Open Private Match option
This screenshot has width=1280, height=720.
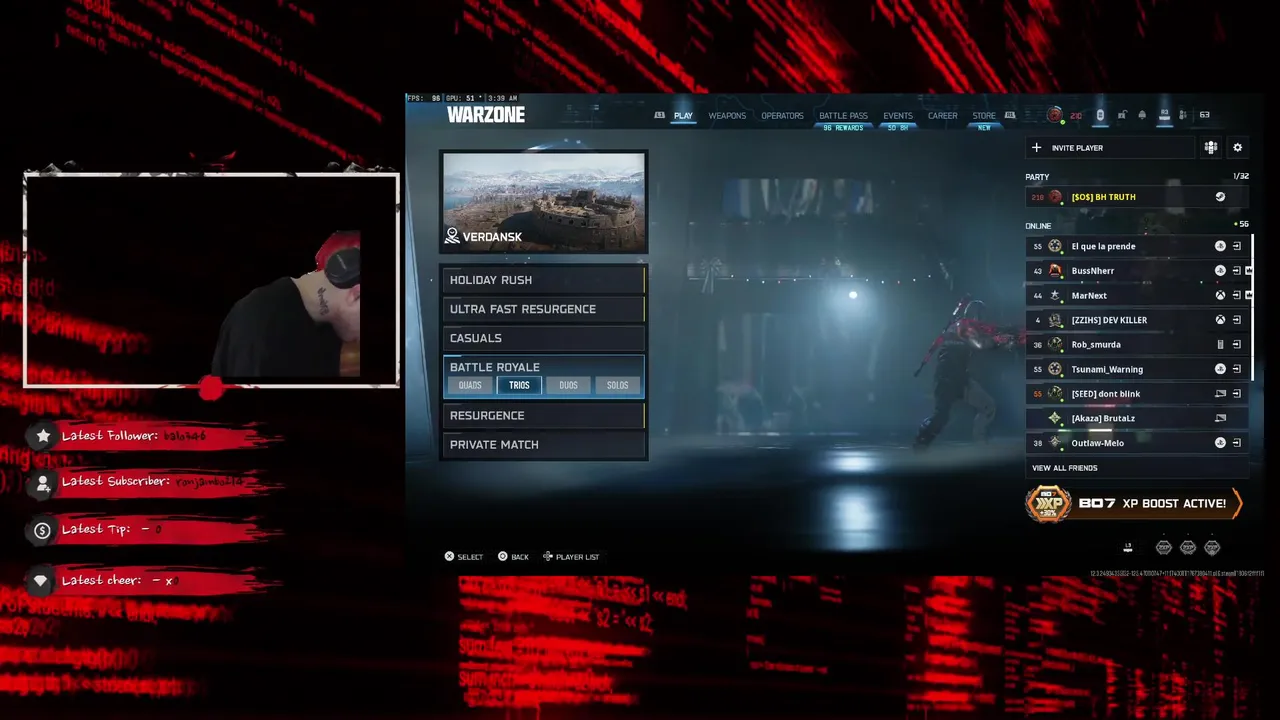tap(544, 444)
